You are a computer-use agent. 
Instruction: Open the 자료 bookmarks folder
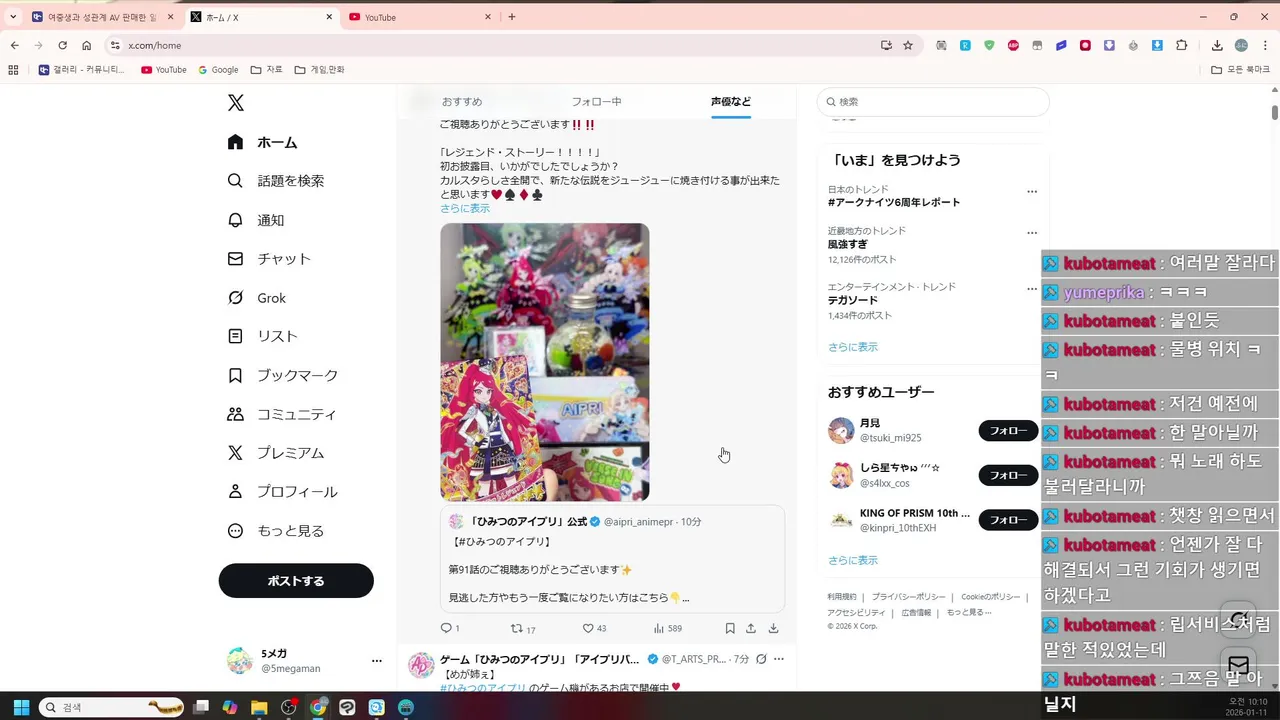[267, 70]
